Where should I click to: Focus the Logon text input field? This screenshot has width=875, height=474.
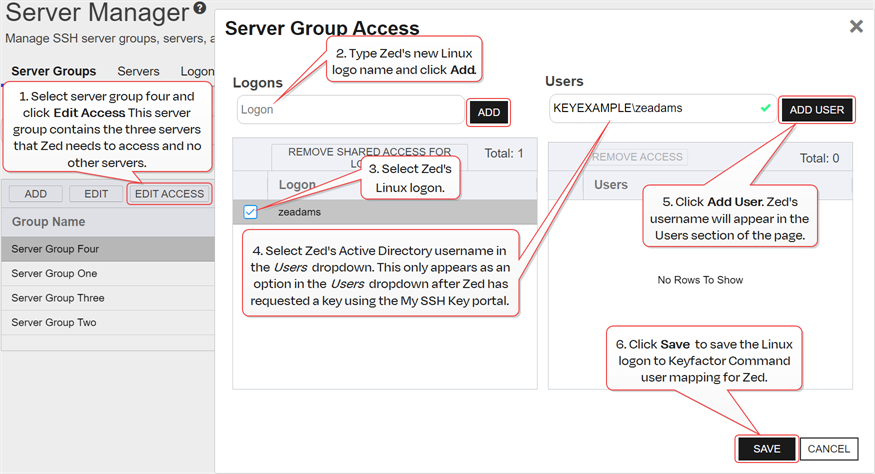coord(350,110)
